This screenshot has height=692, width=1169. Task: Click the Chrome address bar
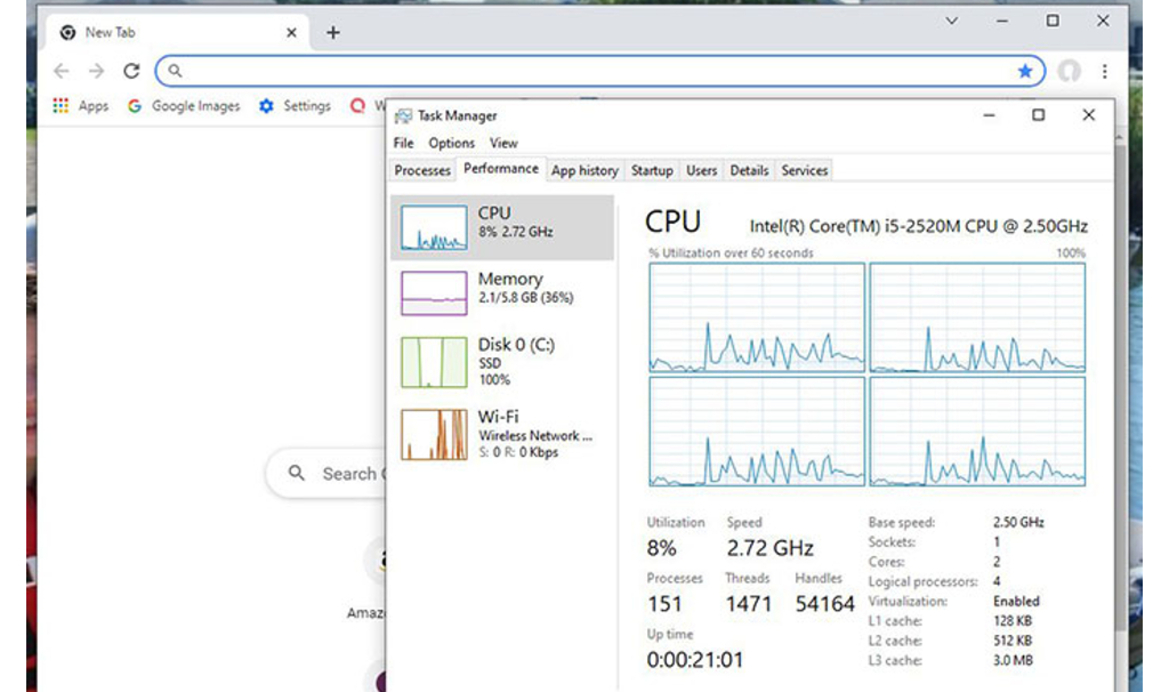599,71
